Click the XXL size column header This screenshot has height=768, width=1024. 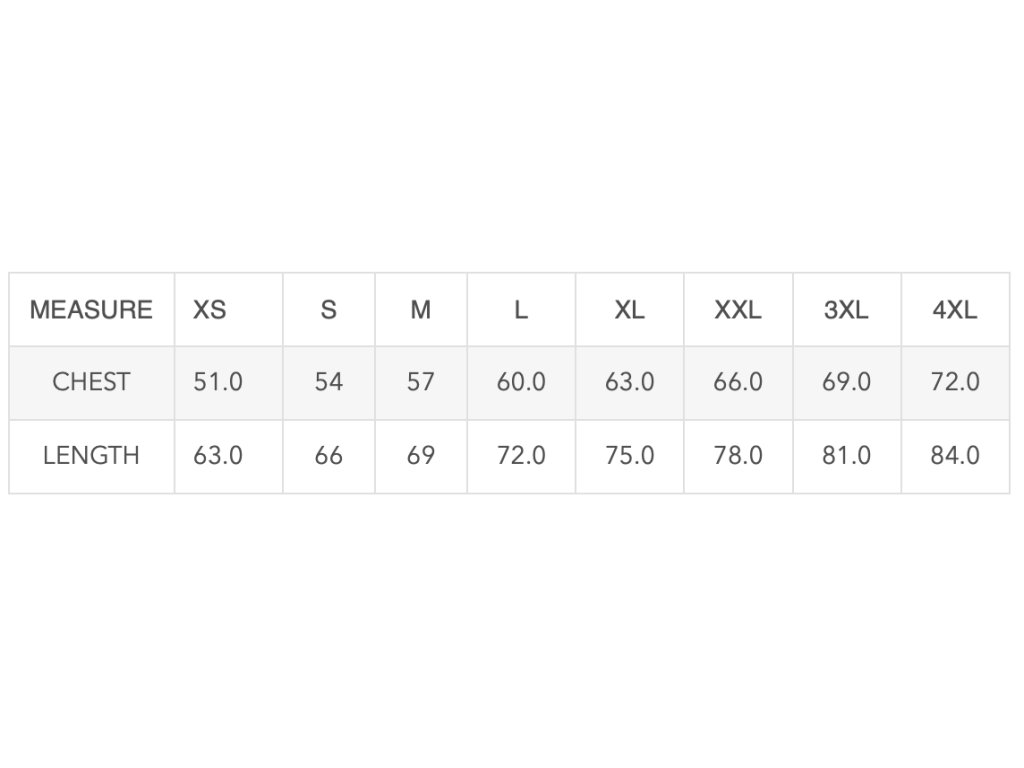[738, 310]
